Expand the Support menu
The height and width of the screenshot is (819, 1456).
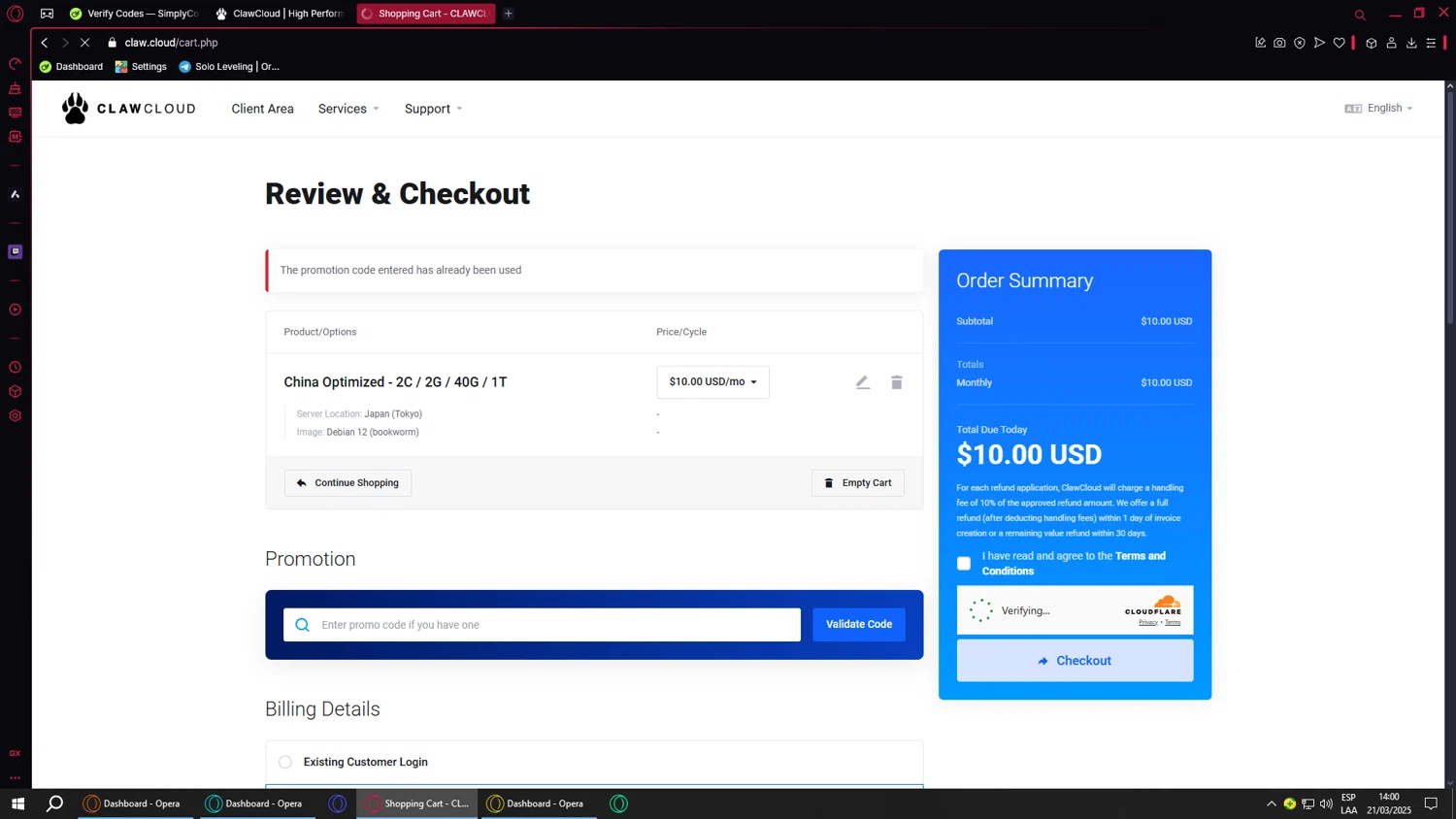[433, 109]
